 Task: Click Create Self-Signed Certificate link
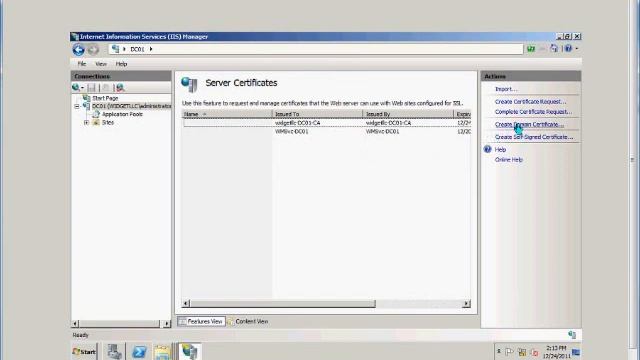pyautogui.click(x=534, y=137)
